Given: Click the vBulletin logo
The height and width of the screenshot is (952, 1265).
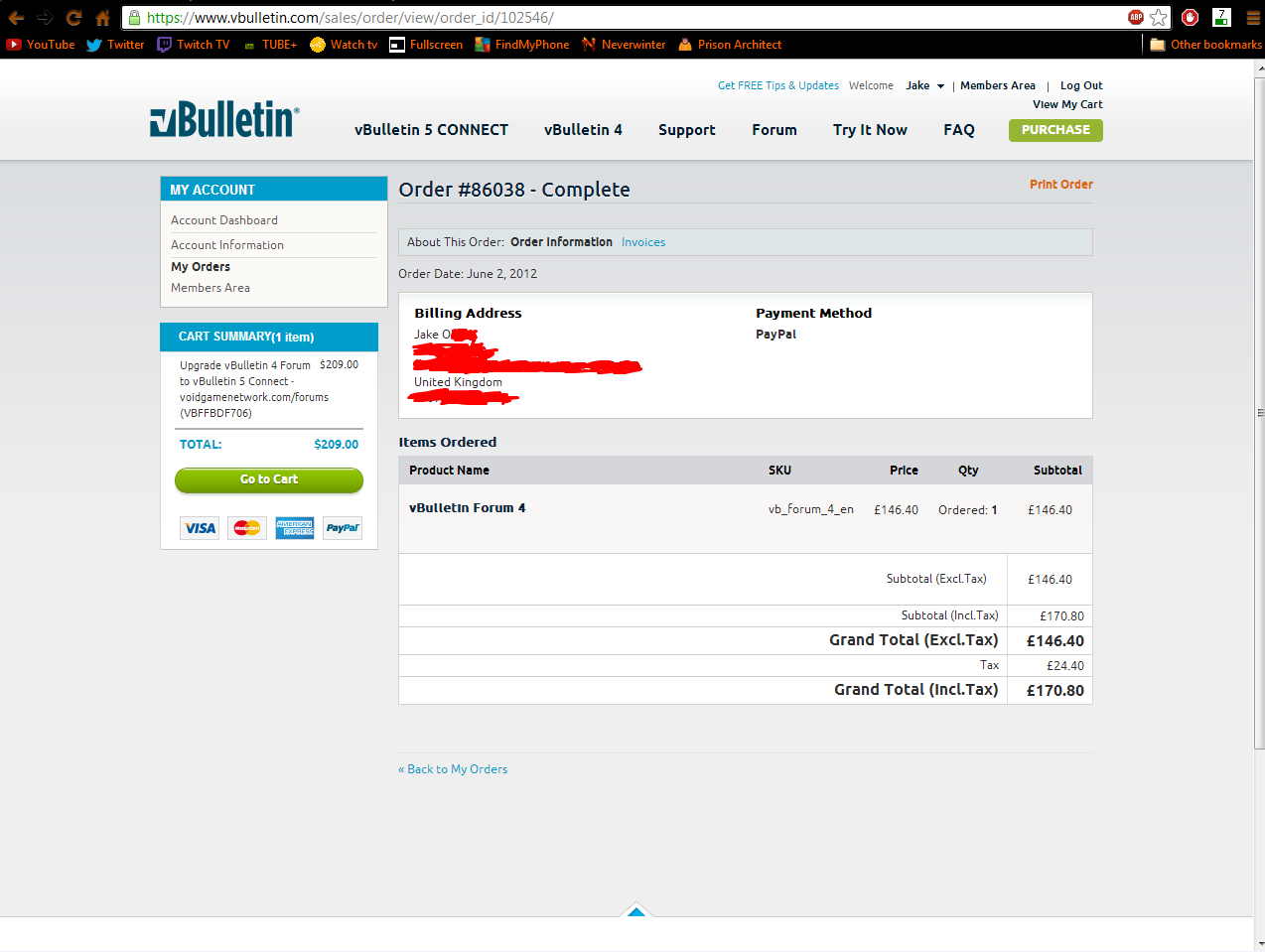Looking at the screenshot, I should point(224,119).
